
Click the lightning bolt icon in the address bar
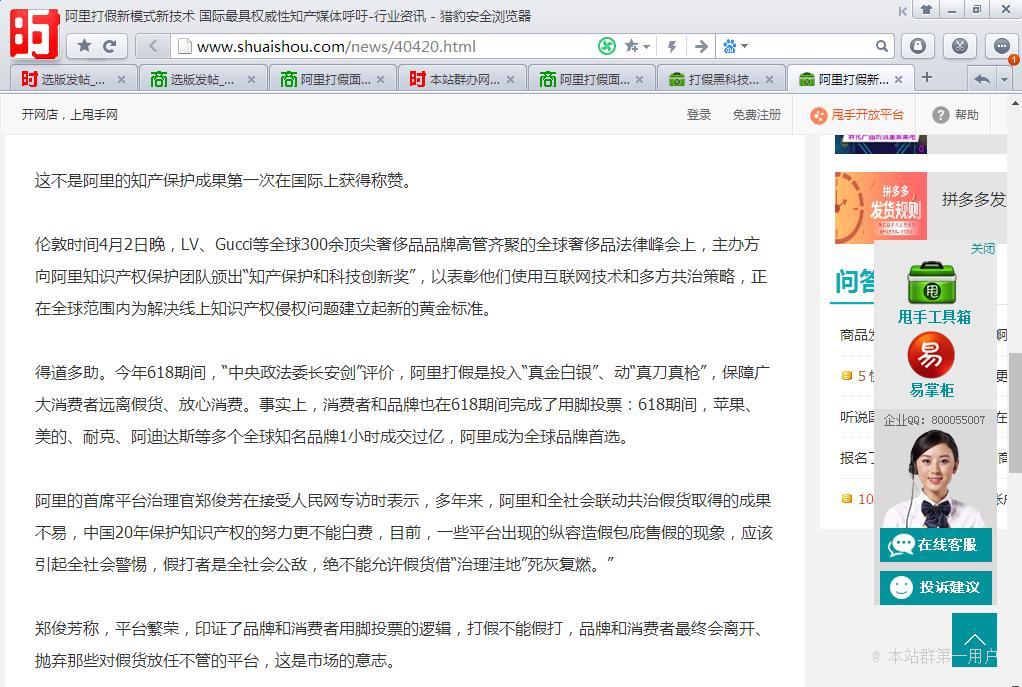[672, 46]
